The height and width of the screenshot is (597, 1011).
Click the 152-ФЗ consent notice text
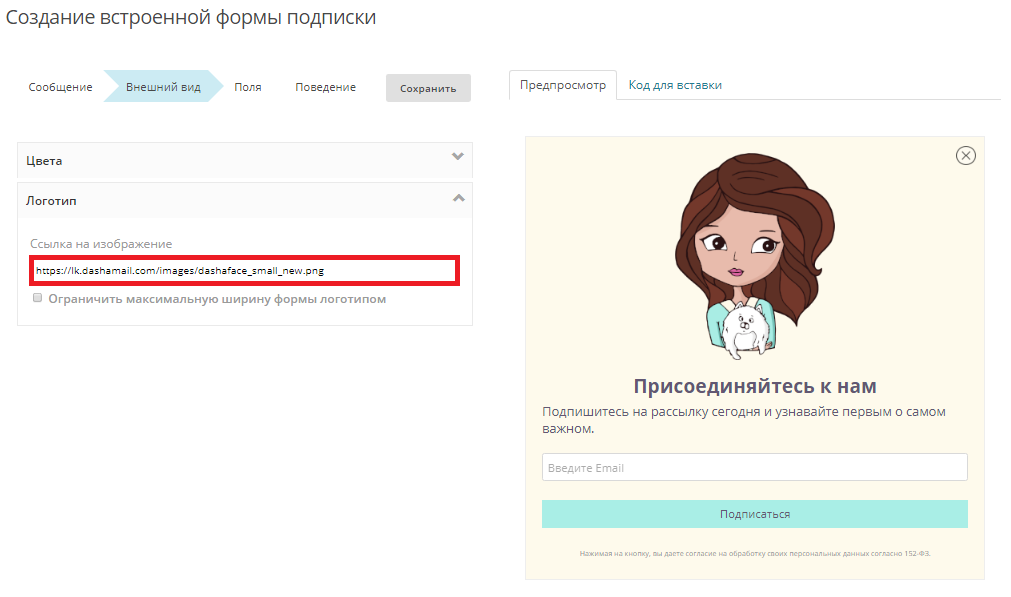754,553
